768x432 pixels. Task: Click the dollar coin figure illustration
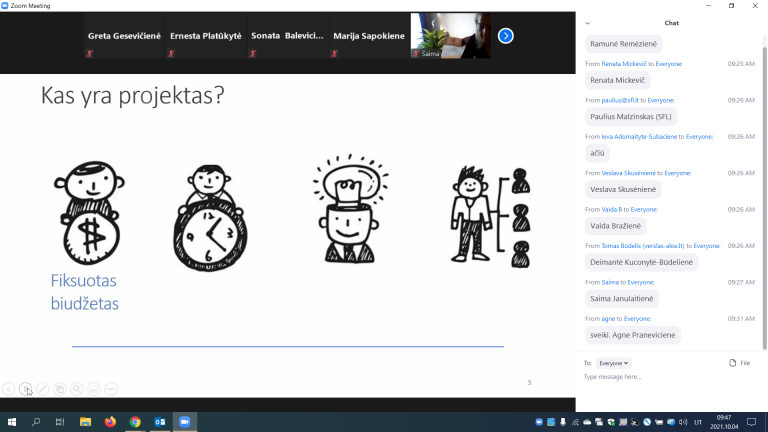[89, 213]
